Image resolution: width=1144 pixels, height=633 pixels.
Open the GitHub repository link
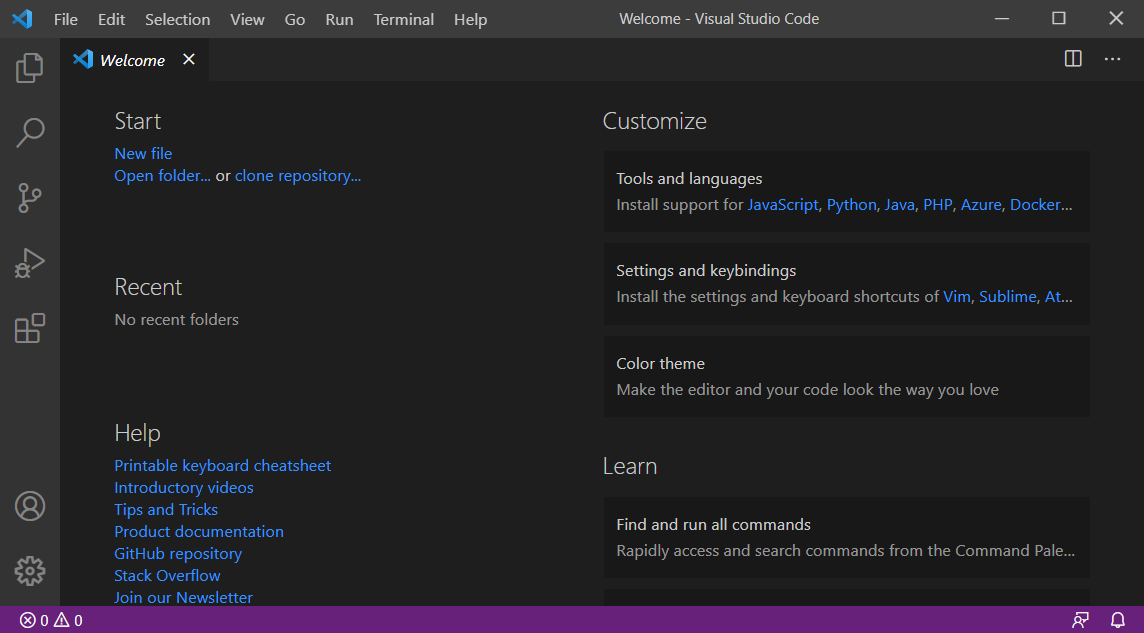click(x=178, y=554)
